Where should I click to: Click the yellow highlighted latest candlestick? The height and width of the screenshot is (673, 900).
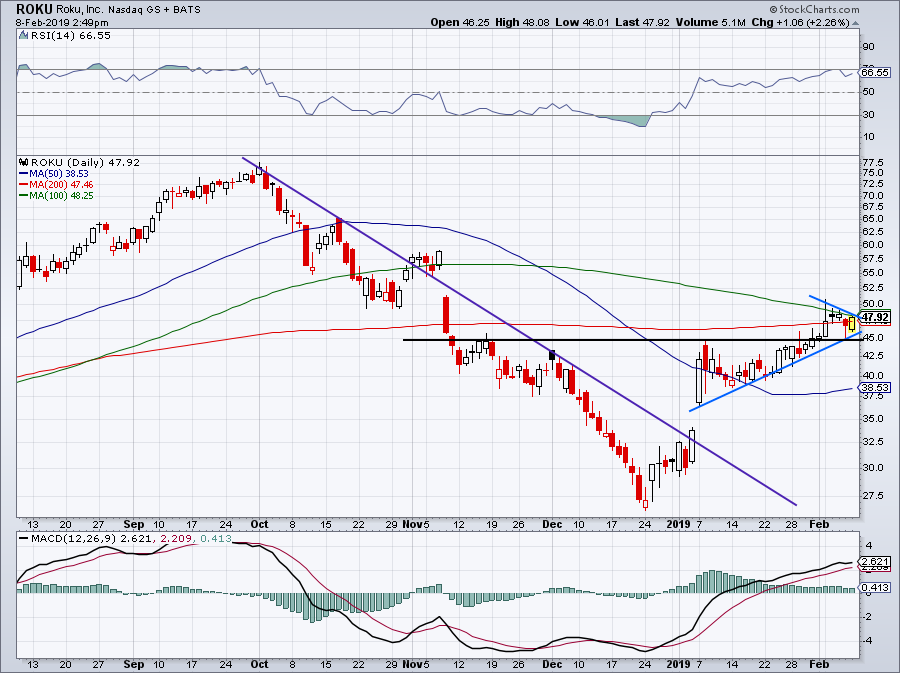pyautogui.click(x=852, y=324)
